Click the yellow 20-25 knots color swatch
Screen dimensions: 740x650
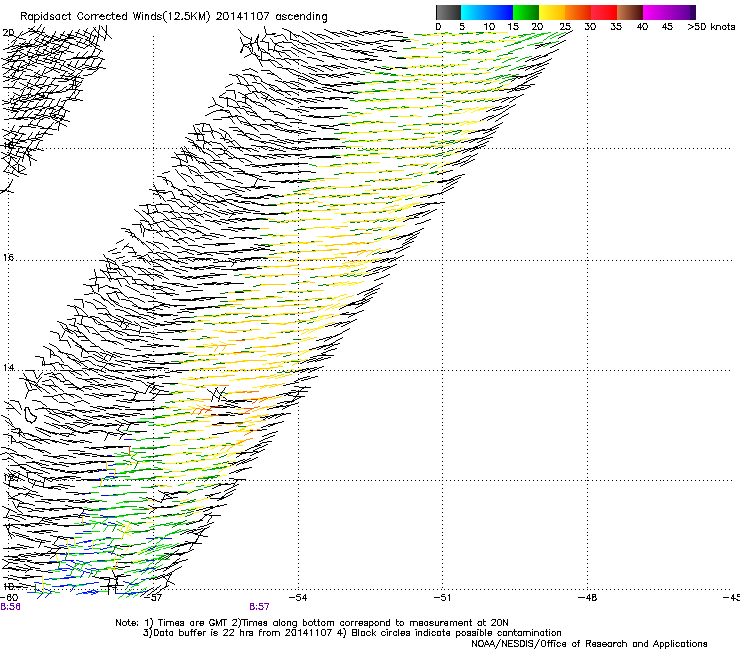[x=552, y=12]
